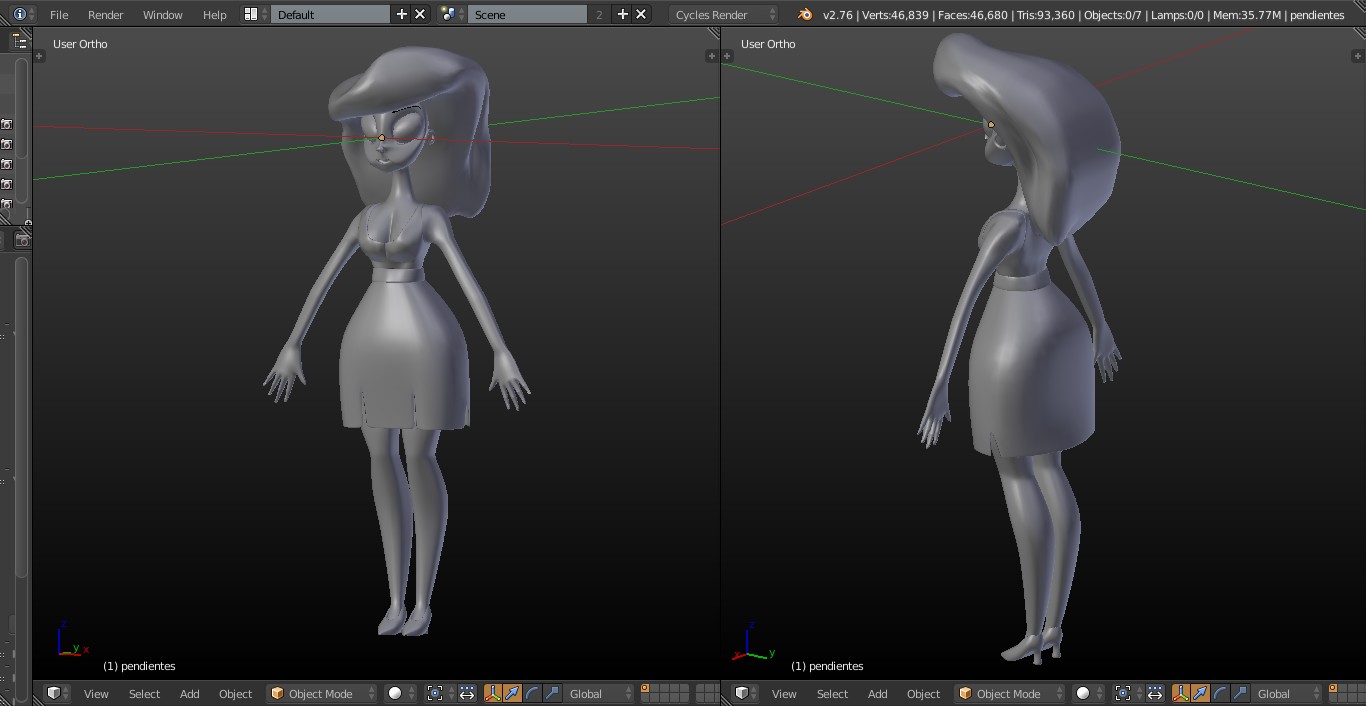The width and height of the screenshot is (1366, 706).
Task: Open the right viewport Add menu
Action: [x=877, y=694]
